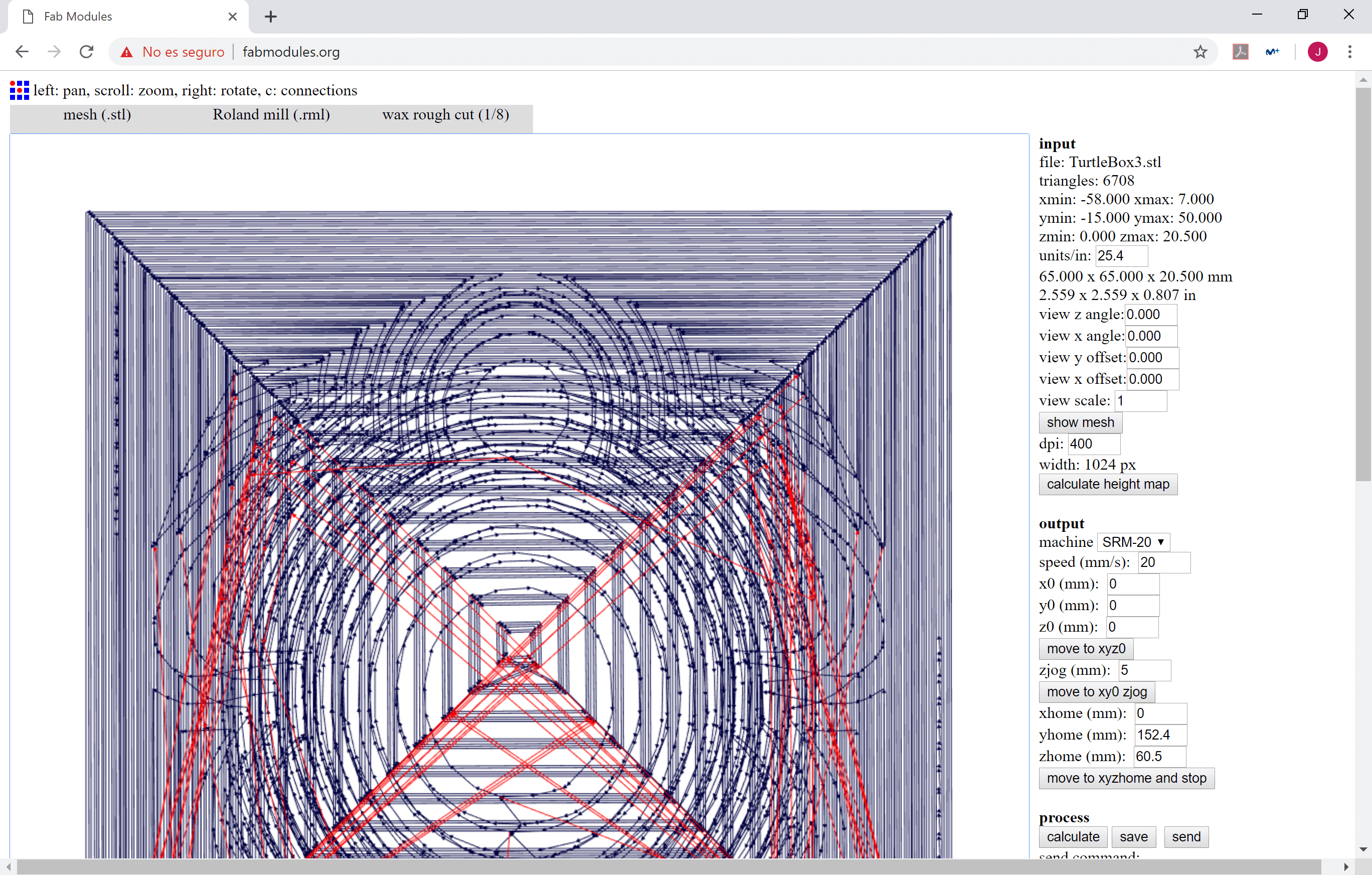Click the save button under process
This screenshot has height=875, width=1372.
pyautogui.click(x=1133, y=837)
